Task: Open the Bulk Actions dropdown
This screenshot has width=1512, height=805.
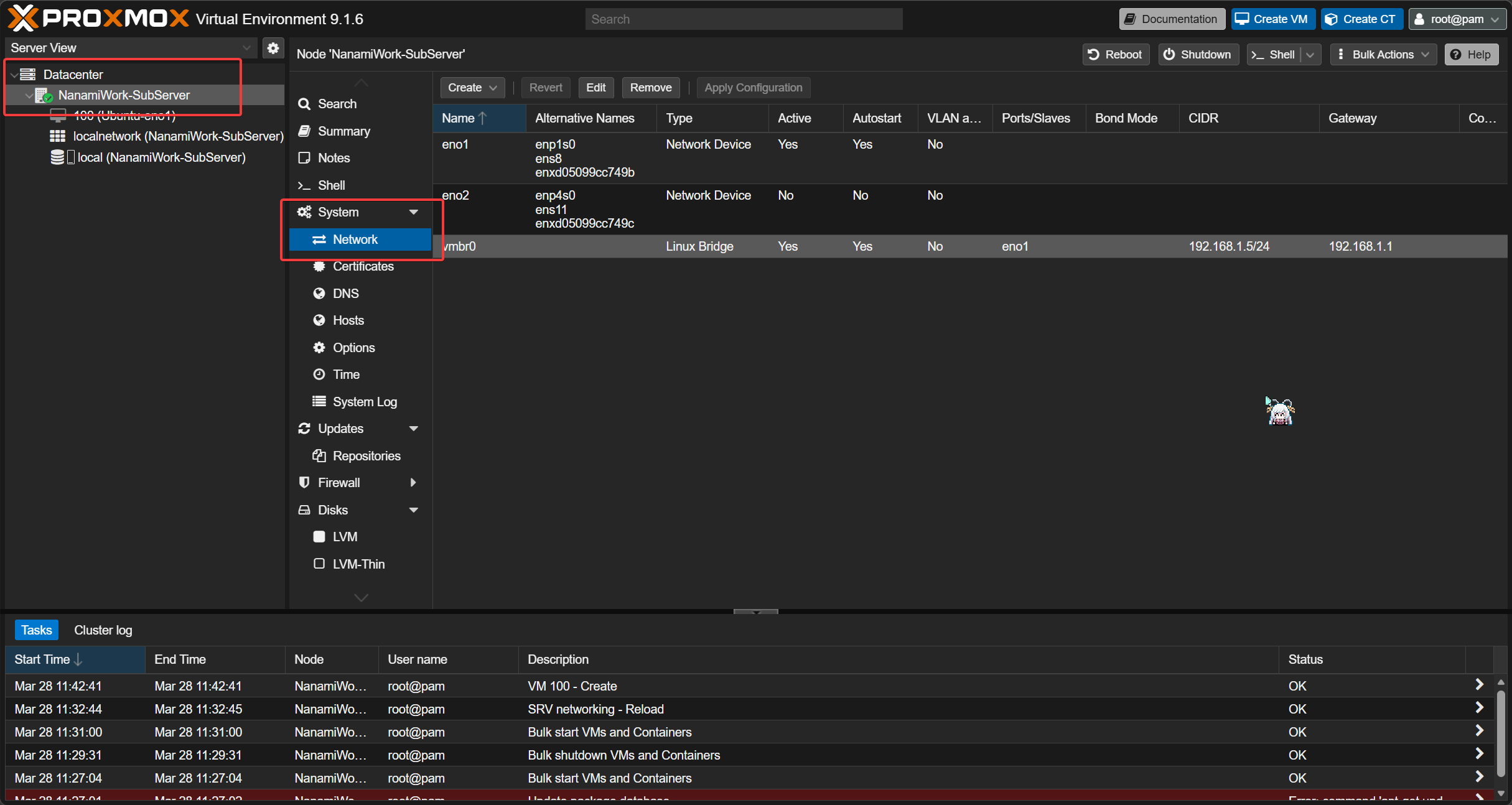Action: (x=1383, y=55)
